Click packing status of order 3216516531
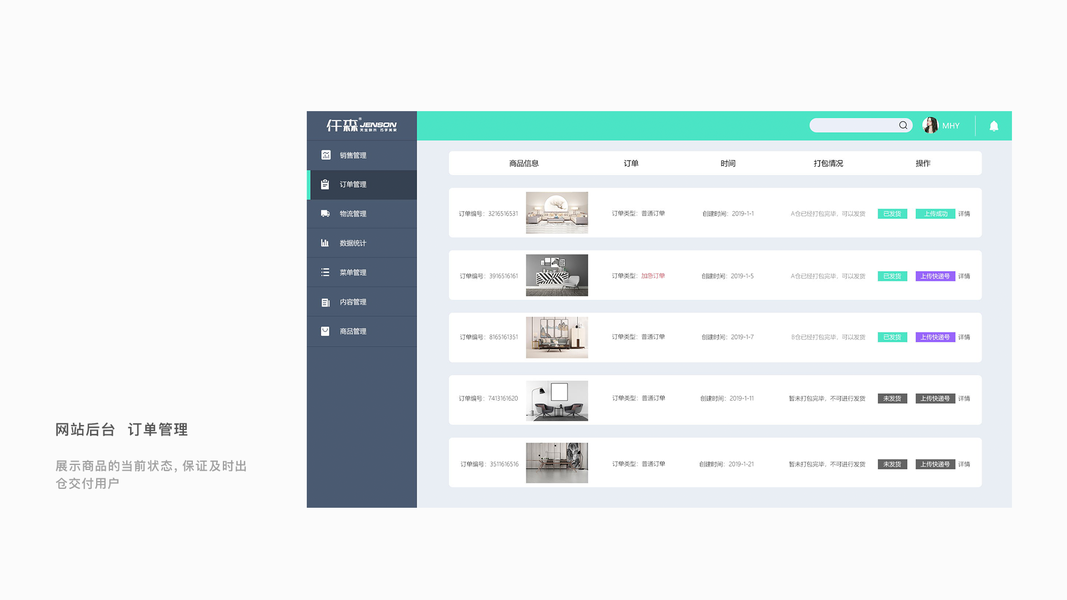1067x600 pixels. click(x=827, y=214)
